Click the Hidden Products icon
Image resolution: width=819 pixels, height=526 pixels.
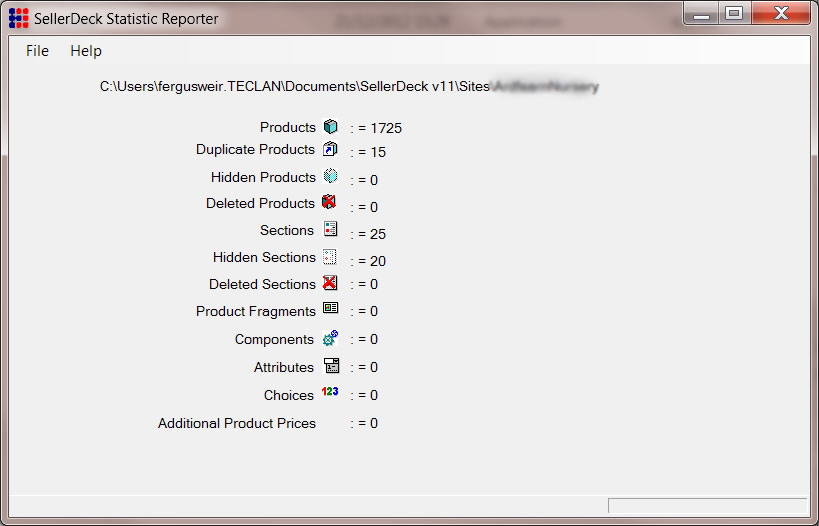(x=330, y=176)
